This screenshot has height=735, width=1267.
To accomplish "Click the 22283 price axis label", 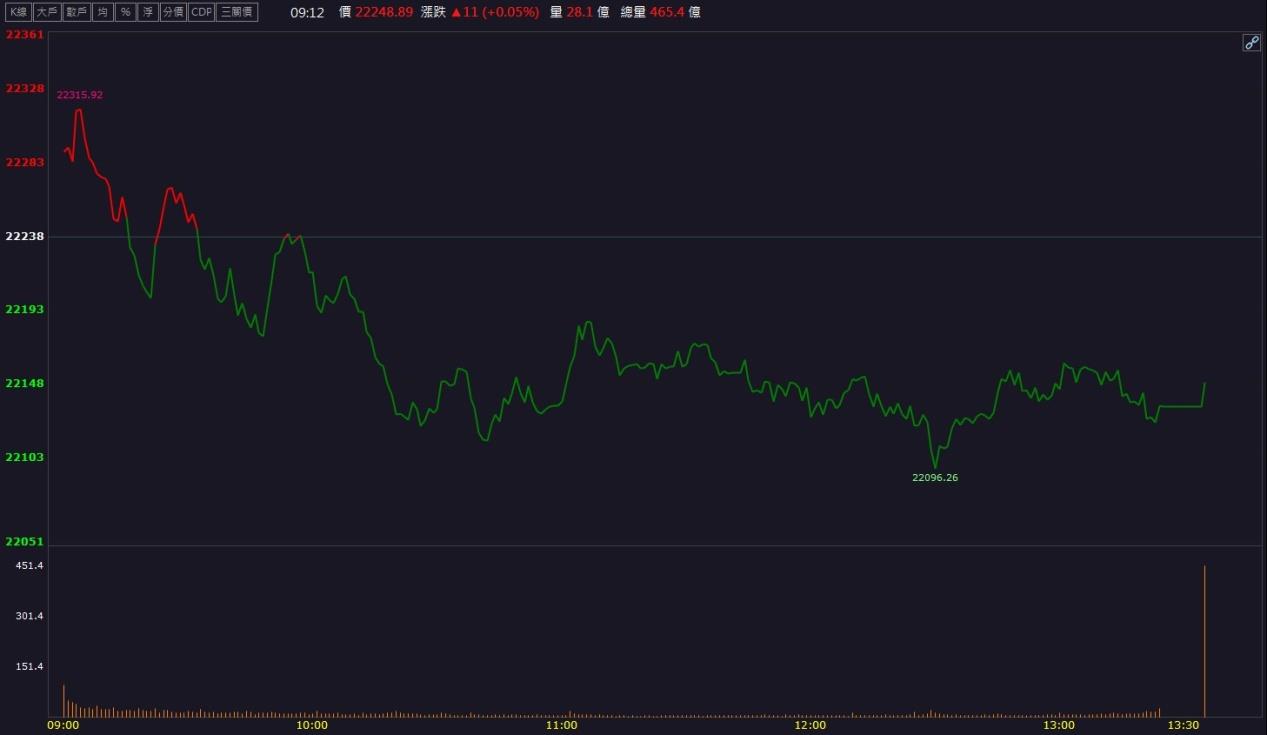I will 25,162.
